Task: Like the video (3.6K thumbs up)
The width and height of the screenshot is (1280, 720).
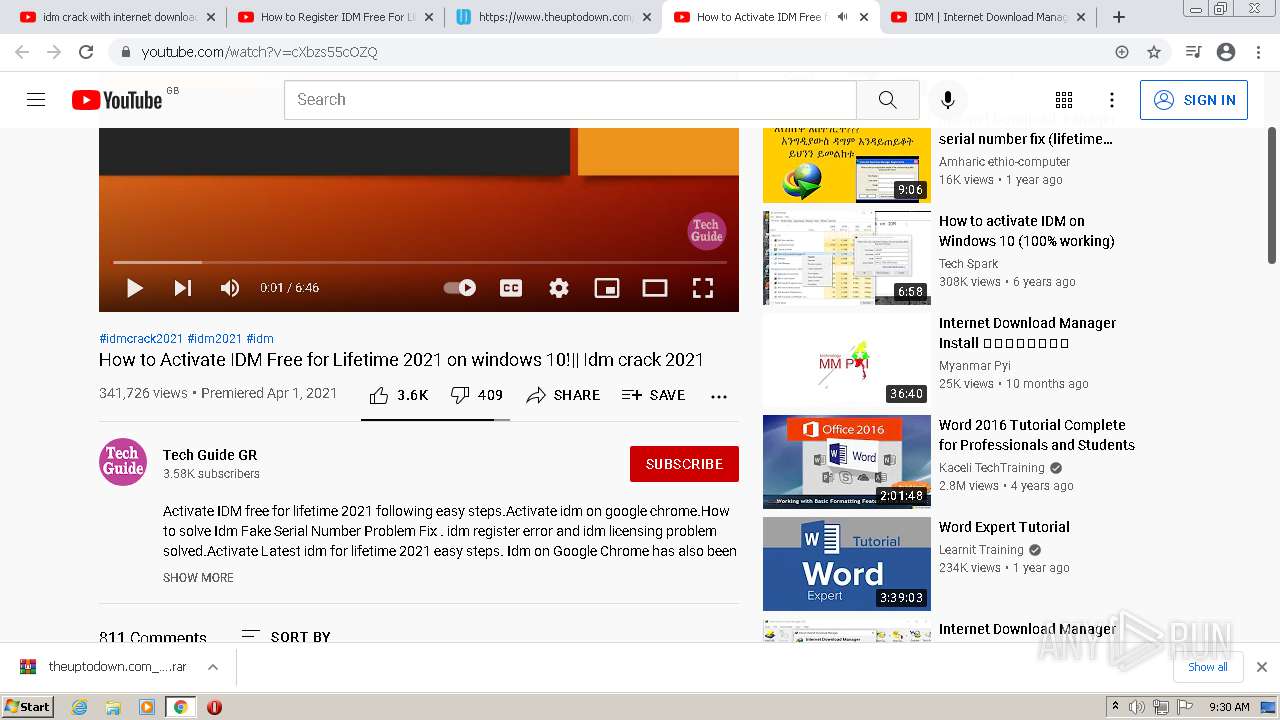Action: click(398, 395)
